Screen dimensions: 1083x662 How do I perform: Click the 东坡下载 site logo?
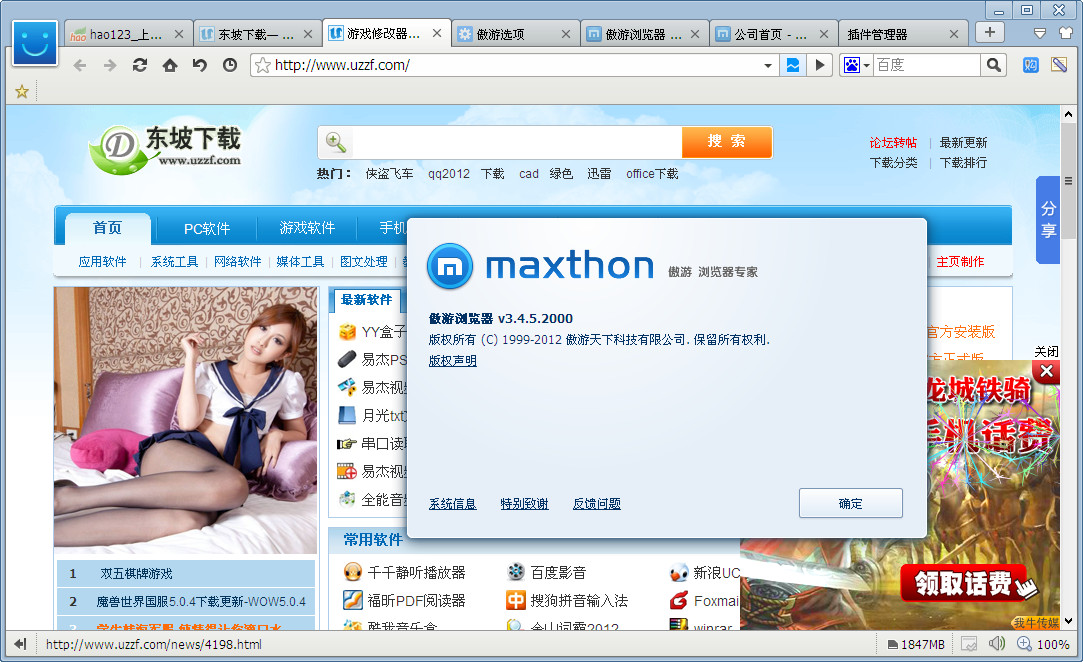[165, 149]
